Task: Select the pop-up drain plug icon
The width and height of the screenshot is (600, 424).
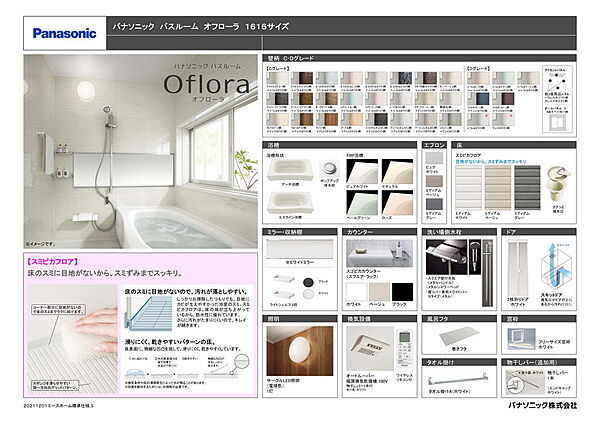Action: (x=327, y=170)
